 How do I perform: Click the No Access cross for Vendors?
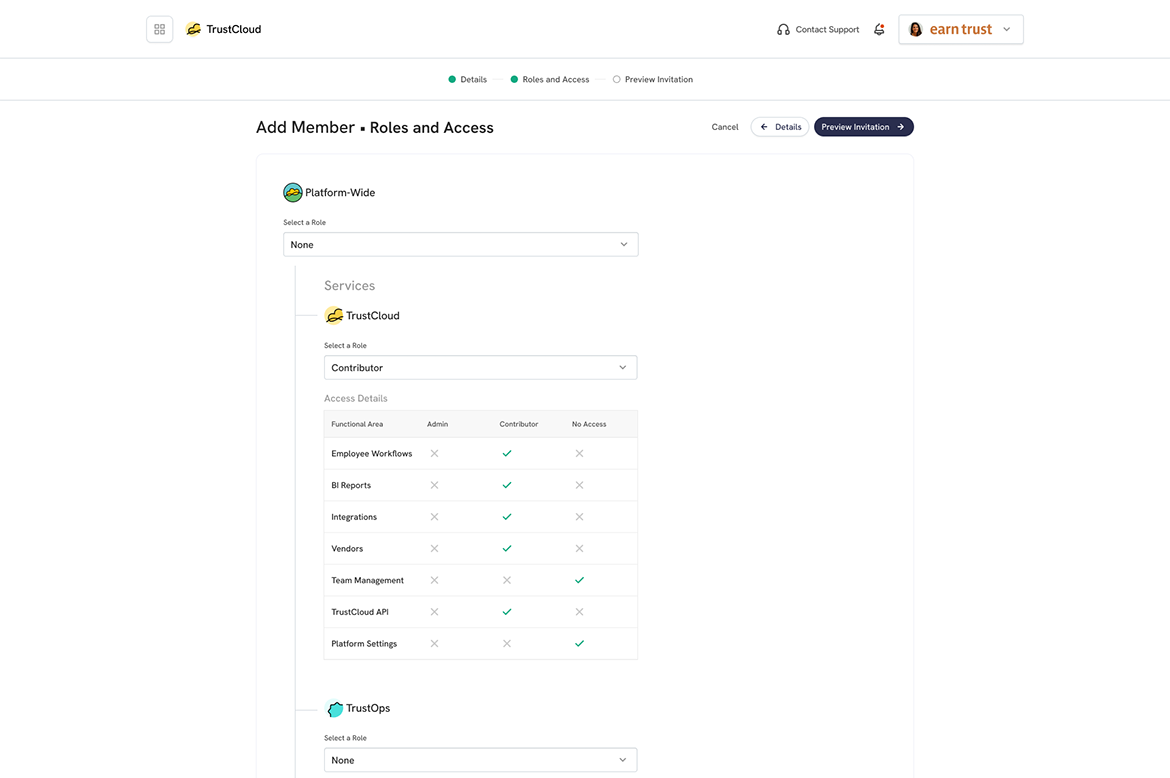pyautogui.click(x=579, y=548)
